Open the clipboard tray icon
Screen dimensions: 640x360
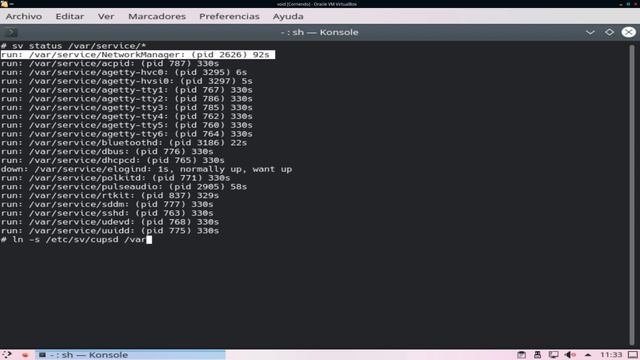pyautogui.click(x=521, y=355)
